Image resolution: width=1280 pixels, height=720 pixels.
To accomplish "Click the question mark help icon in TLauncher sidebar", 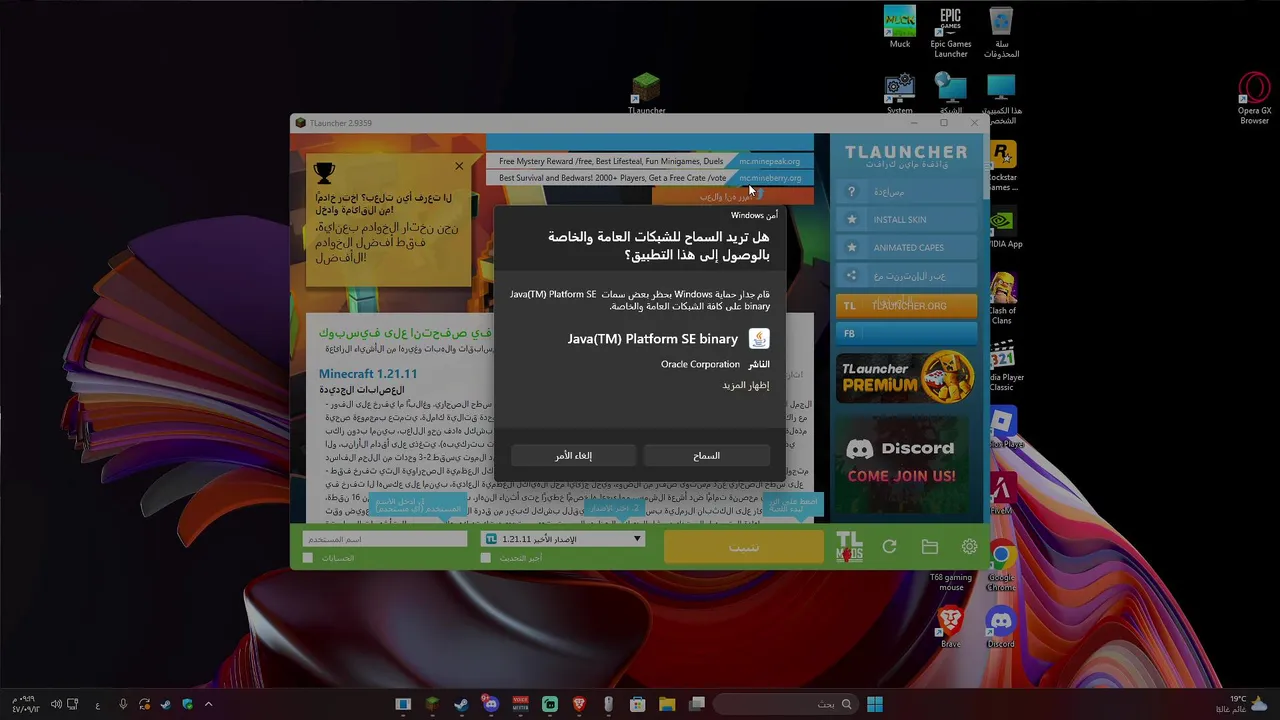I will click(852, 192).
